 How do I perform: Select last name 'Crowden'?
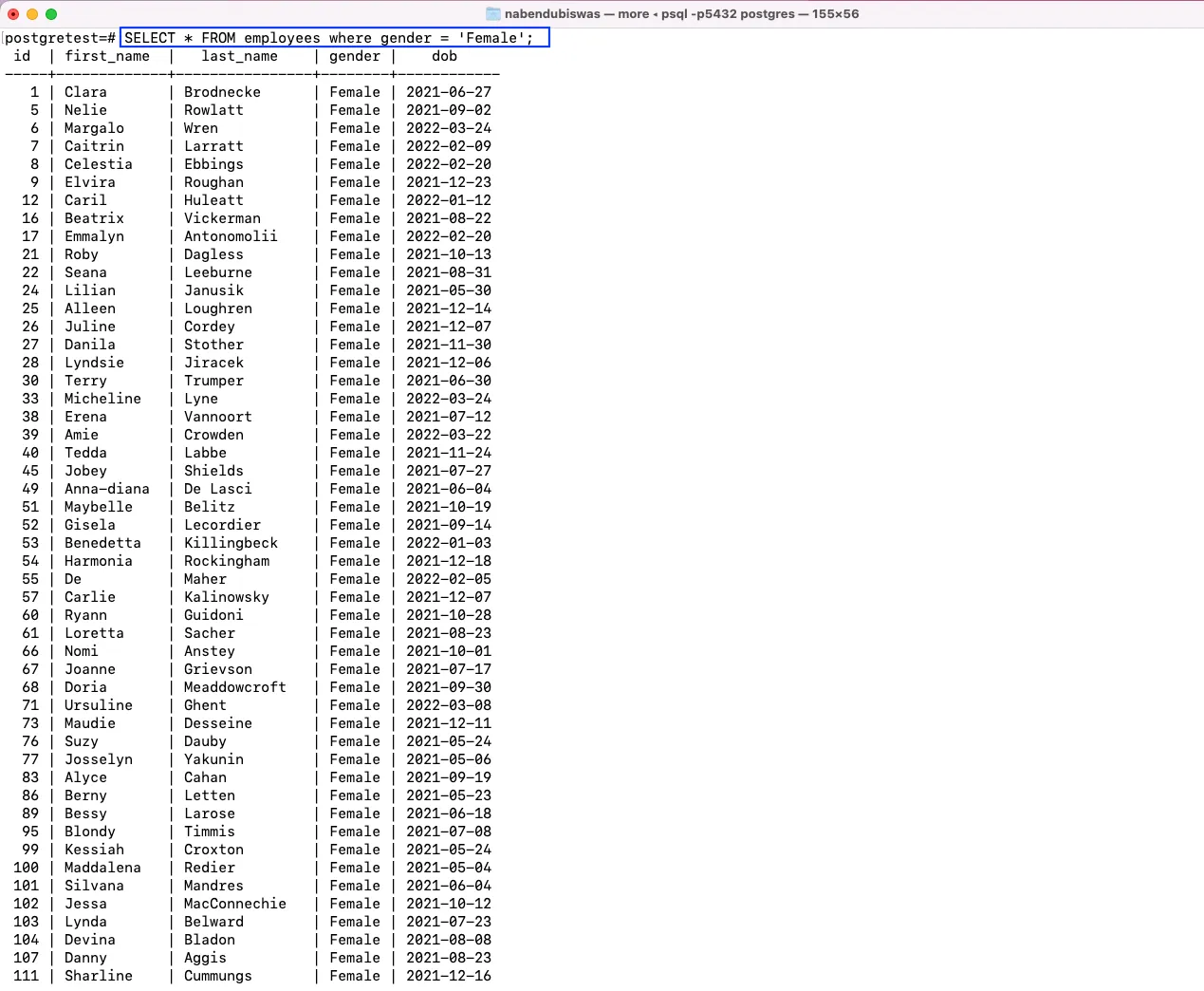[213, 435]
